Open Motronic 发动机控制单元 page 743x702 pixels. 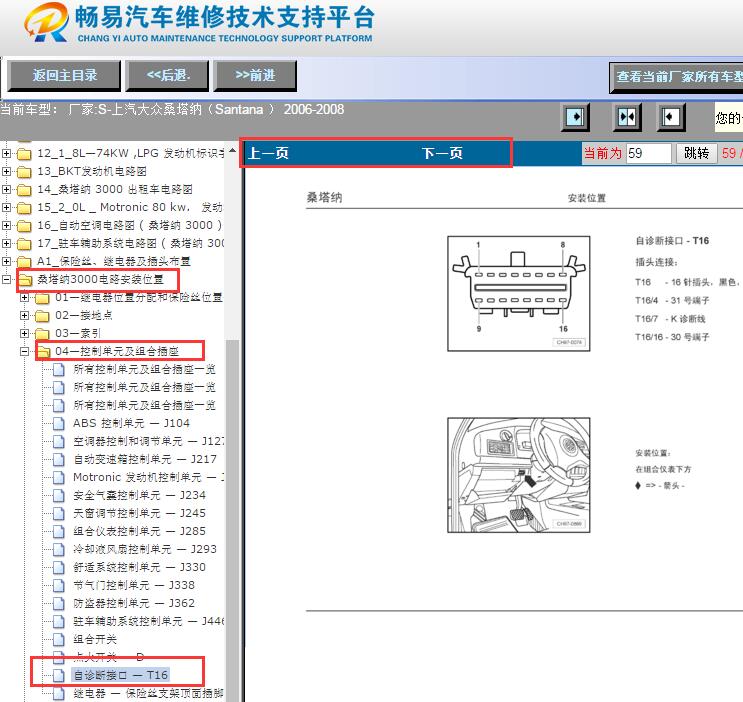click(148, 477)
